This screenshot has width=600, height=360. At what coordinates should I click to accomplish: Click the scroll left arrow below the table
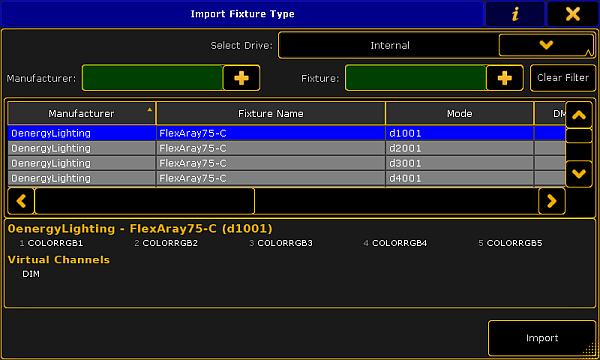[21, 201]
